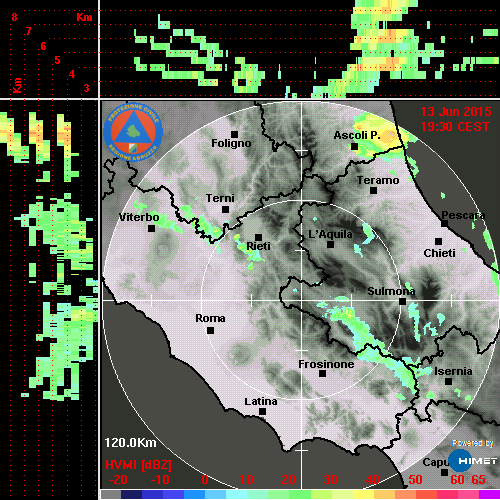The height and width of the screenshot is (500, 500).
Task: Click the -10 dBZ scale value
Action: tap(160, 480)
